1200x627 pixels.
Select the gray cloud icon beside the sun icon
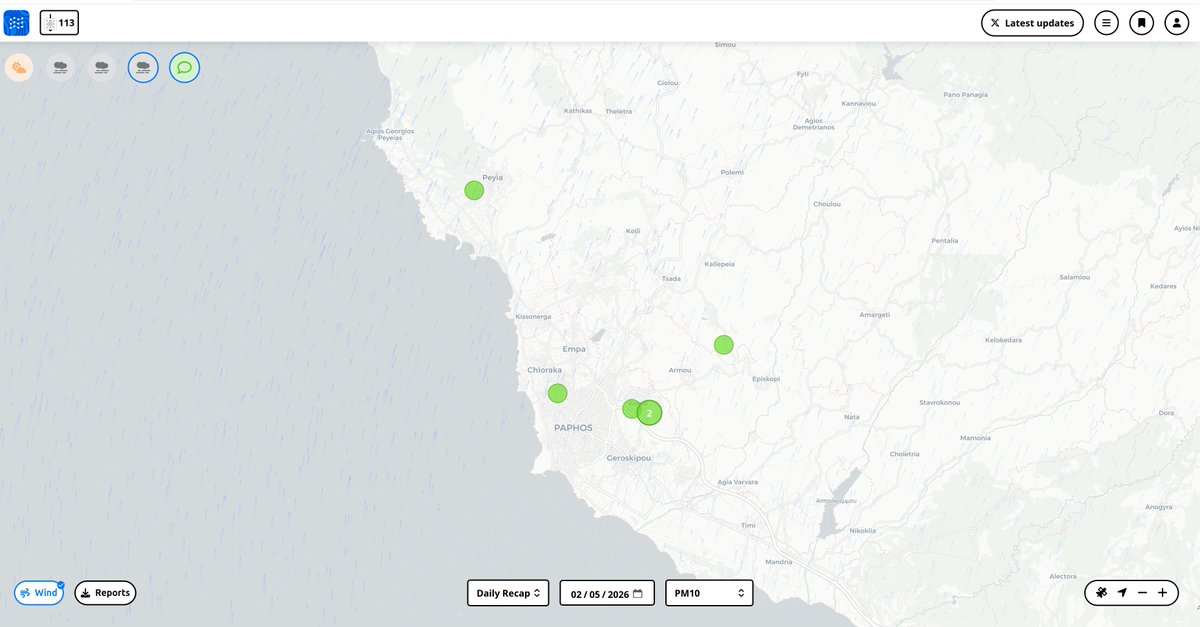[x=61, y=68]
